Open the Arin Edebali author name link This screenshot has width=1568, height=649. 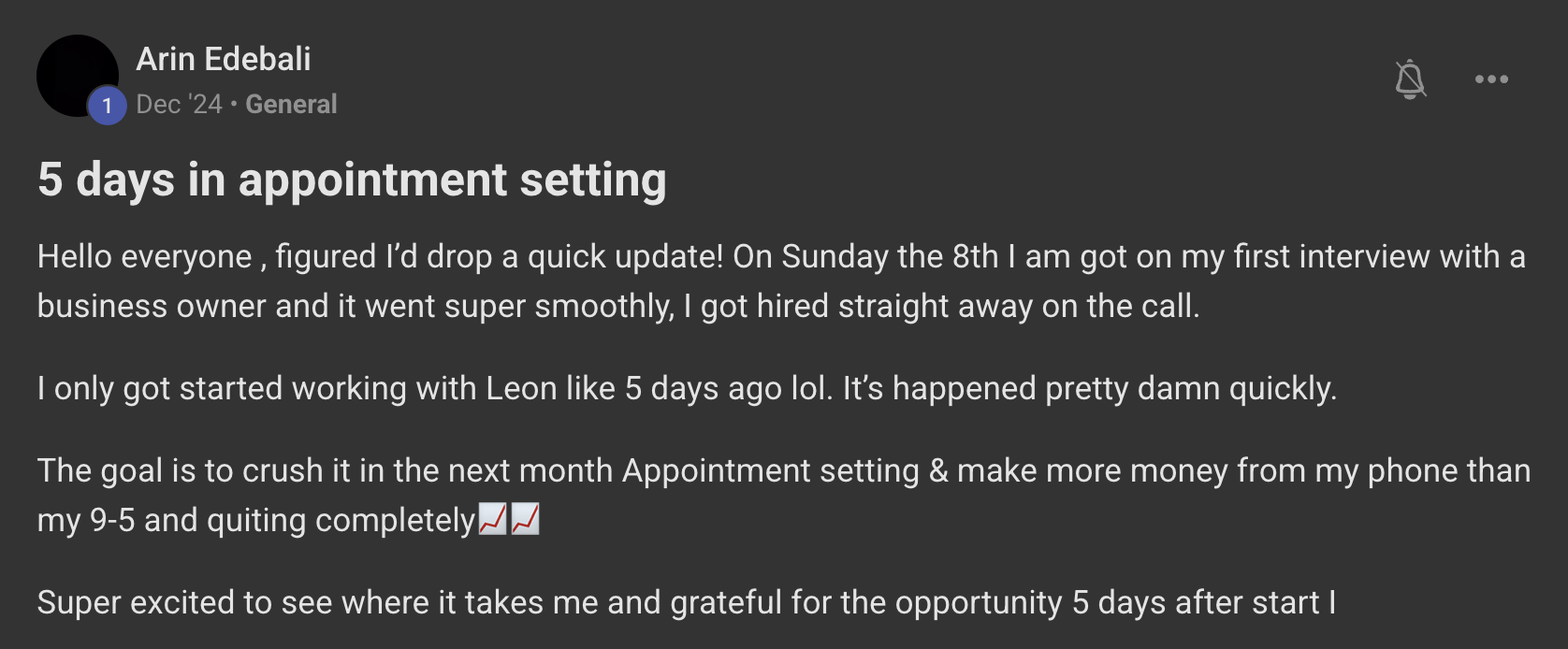tap(224, 59)
